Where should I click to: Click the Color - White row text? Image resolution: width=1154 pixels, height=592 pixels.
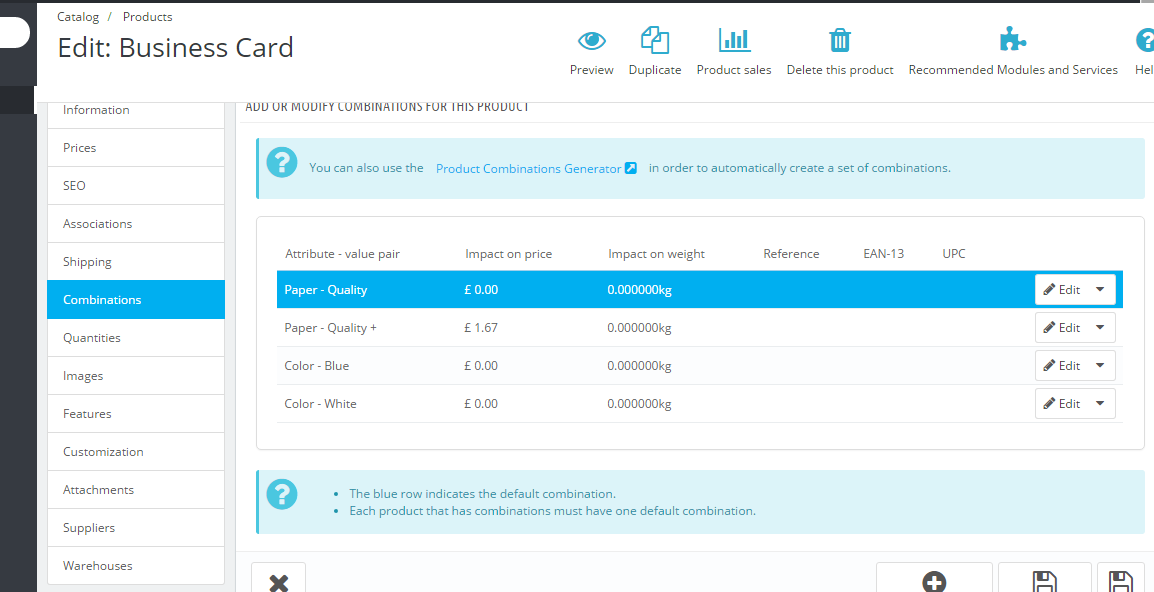tap(320, 404)
